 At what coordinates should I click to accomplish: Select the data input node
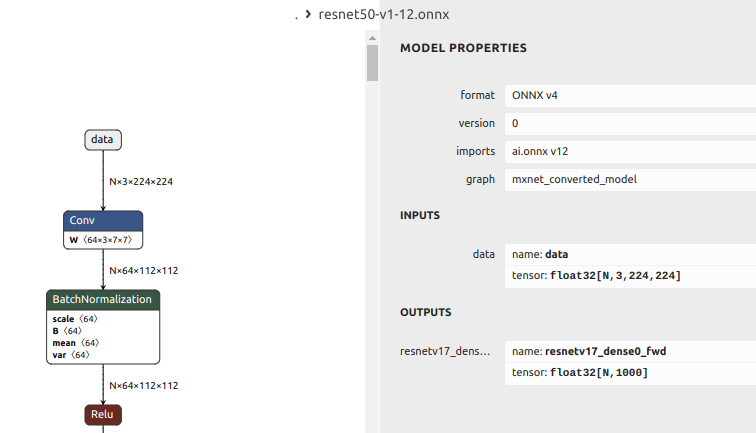point(102,140)
